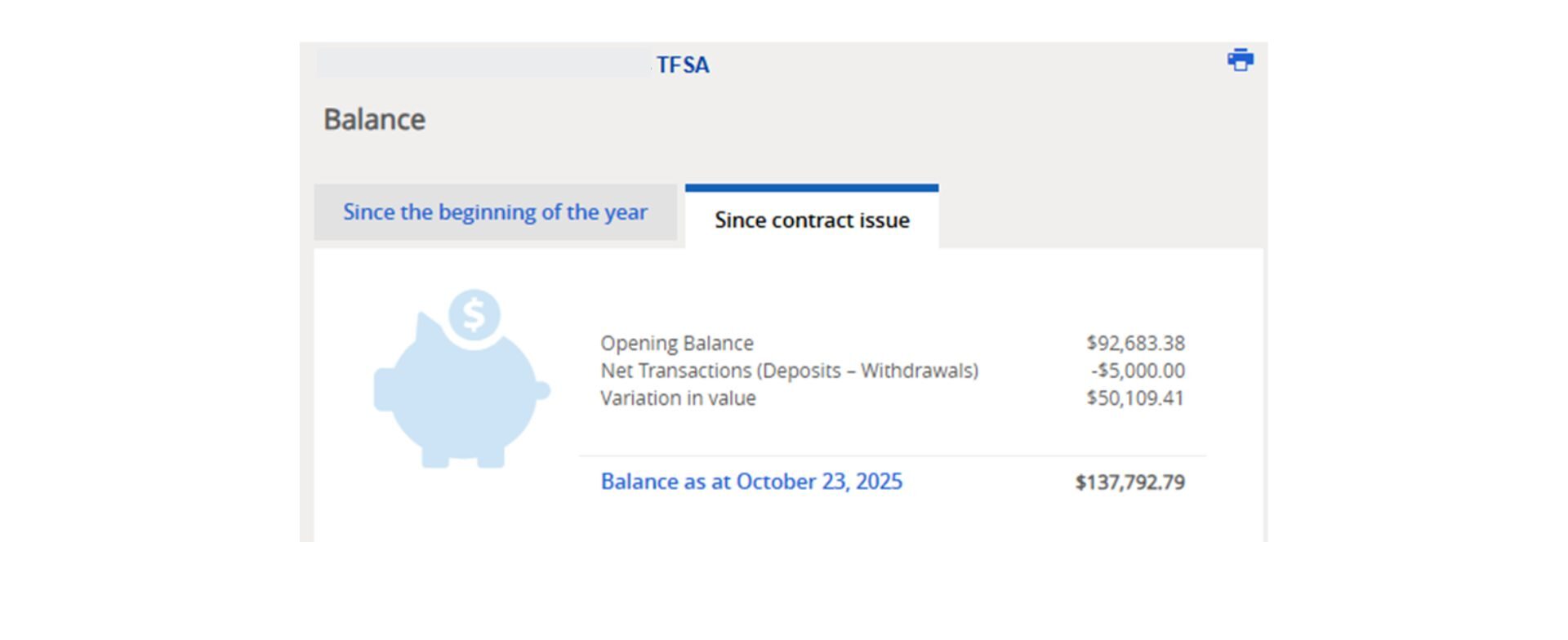The image size is (1568, 640).
Task: Open the Balance as at October 23, 2025 link
Action: tap(751, 482)
